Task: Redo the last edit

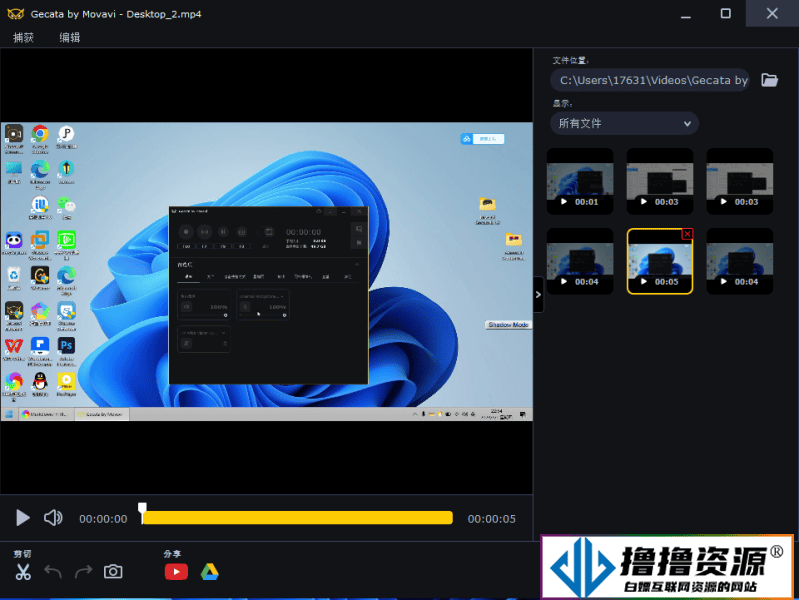Action: (x=84, y=571)
